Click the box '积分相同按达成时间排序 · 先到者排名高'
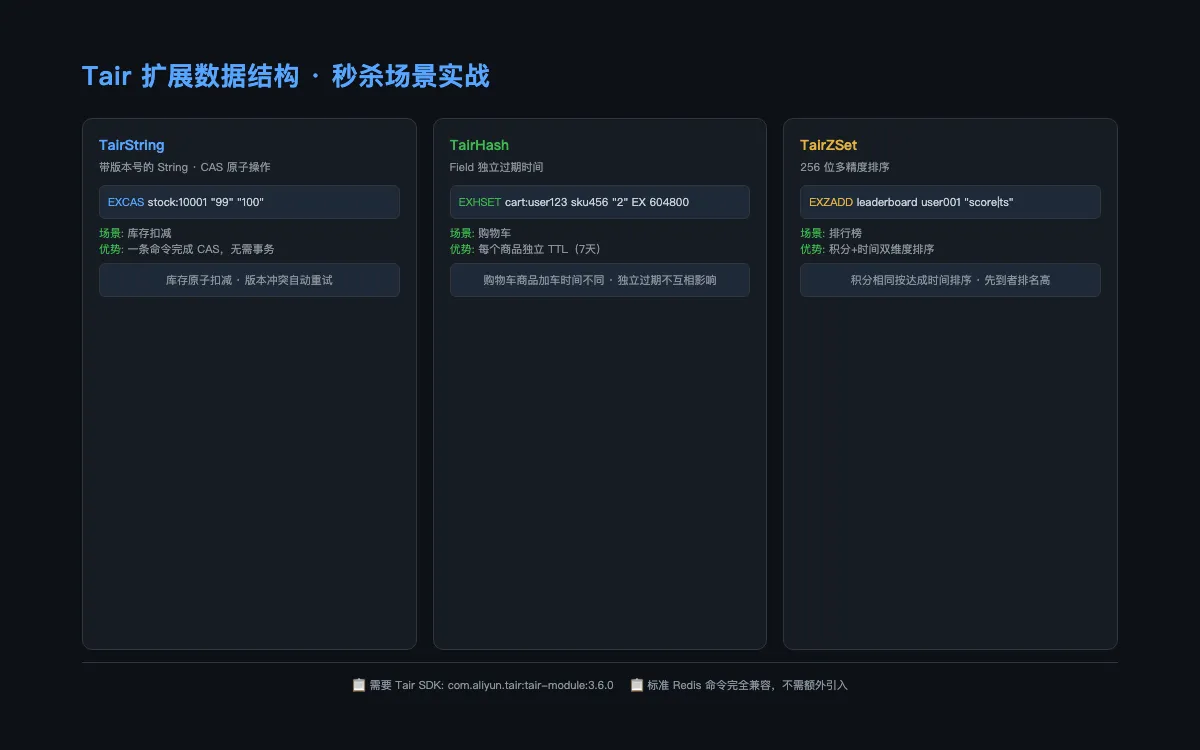Viewport: 1200px width, 750px height. pos(950,280)
